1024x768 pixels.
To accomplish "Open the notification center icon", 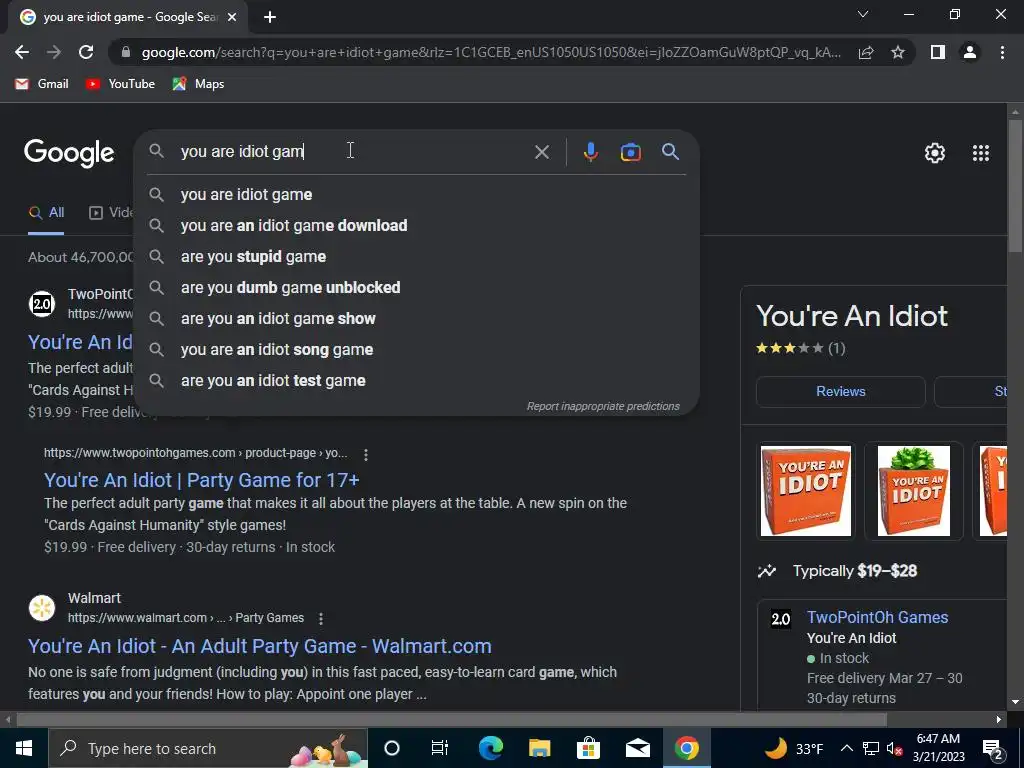I will click(x=993, y=749).
